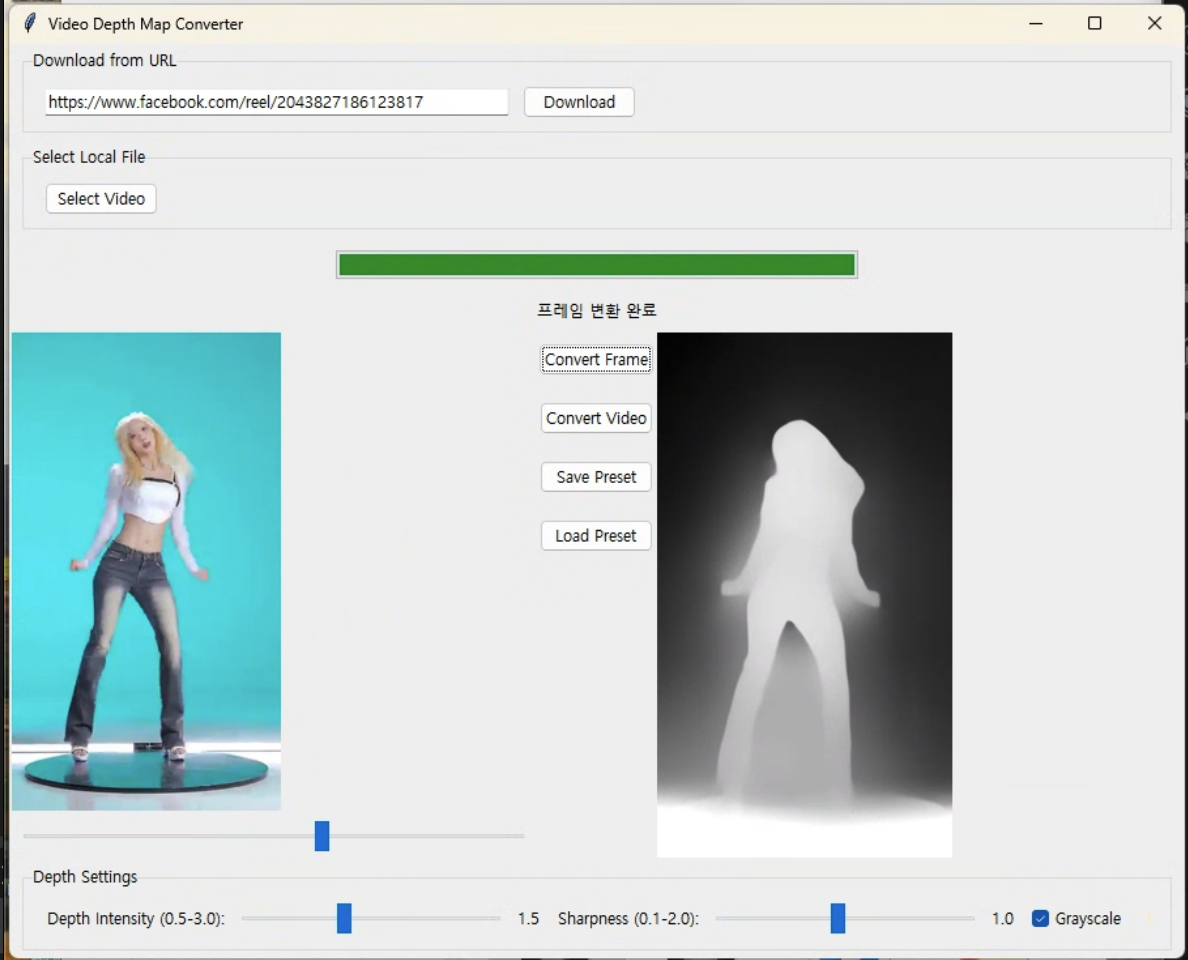Viewport: 1188px width, 960px height.
Task: Open the Select Video file picker
Action: pyautogui.click(x=101, y=199)
